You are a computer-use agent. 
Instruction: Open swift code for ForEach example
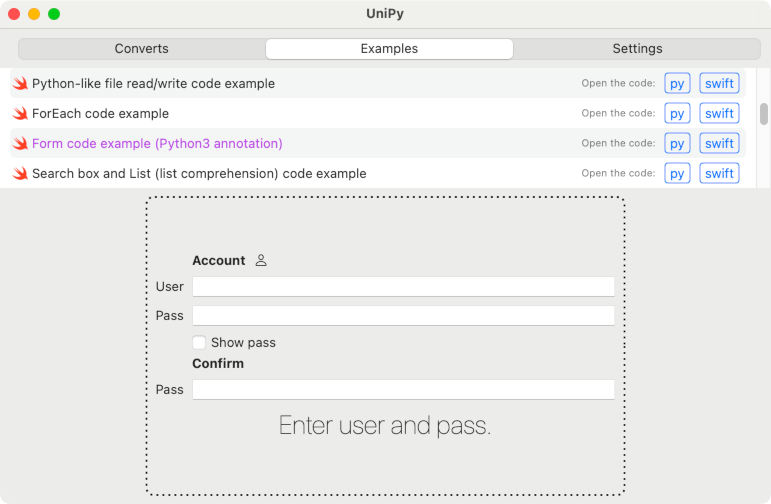click(x=719, y=114)
